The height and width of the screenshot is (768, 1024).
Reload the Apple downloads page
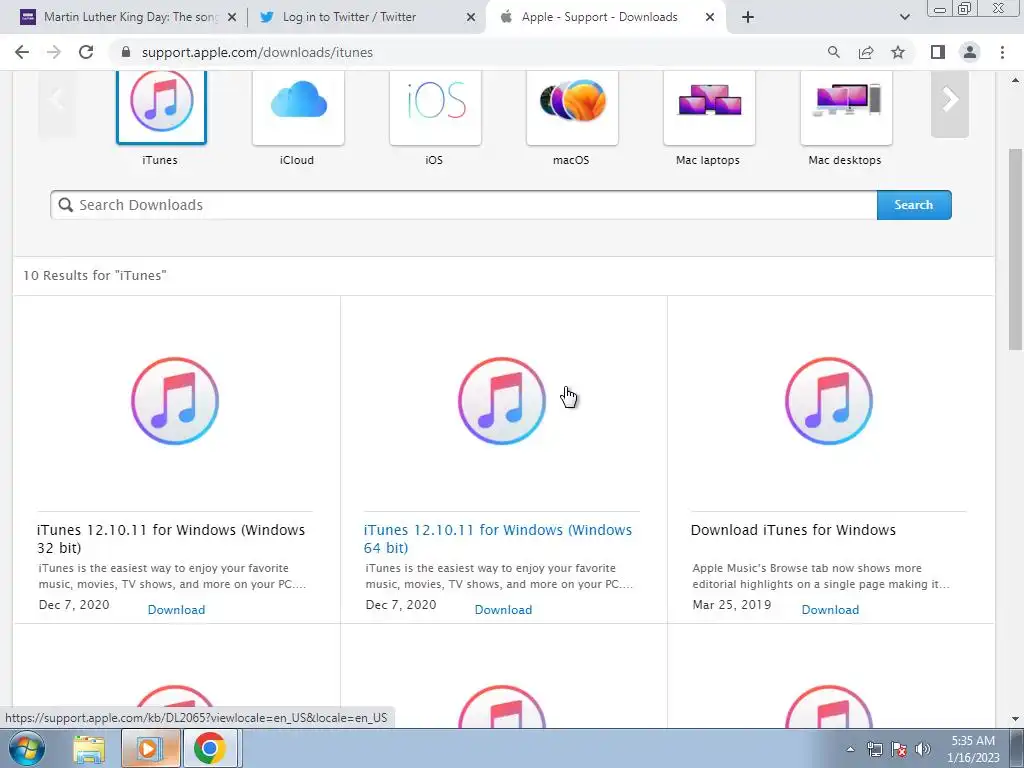(x=86, y=52)
